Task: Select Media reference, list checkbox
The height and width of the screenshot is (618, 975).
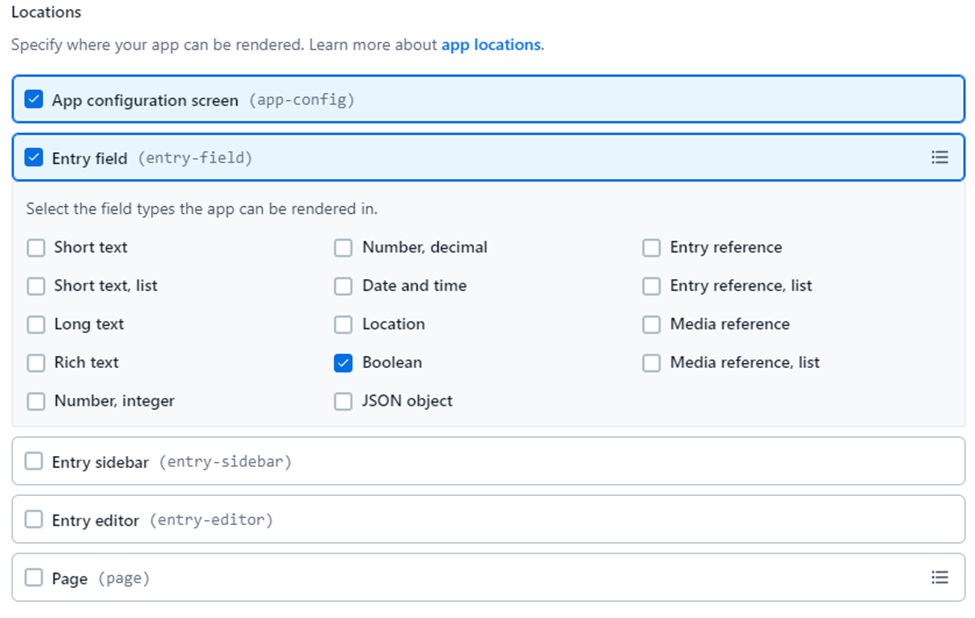Action: pos(651,363)
